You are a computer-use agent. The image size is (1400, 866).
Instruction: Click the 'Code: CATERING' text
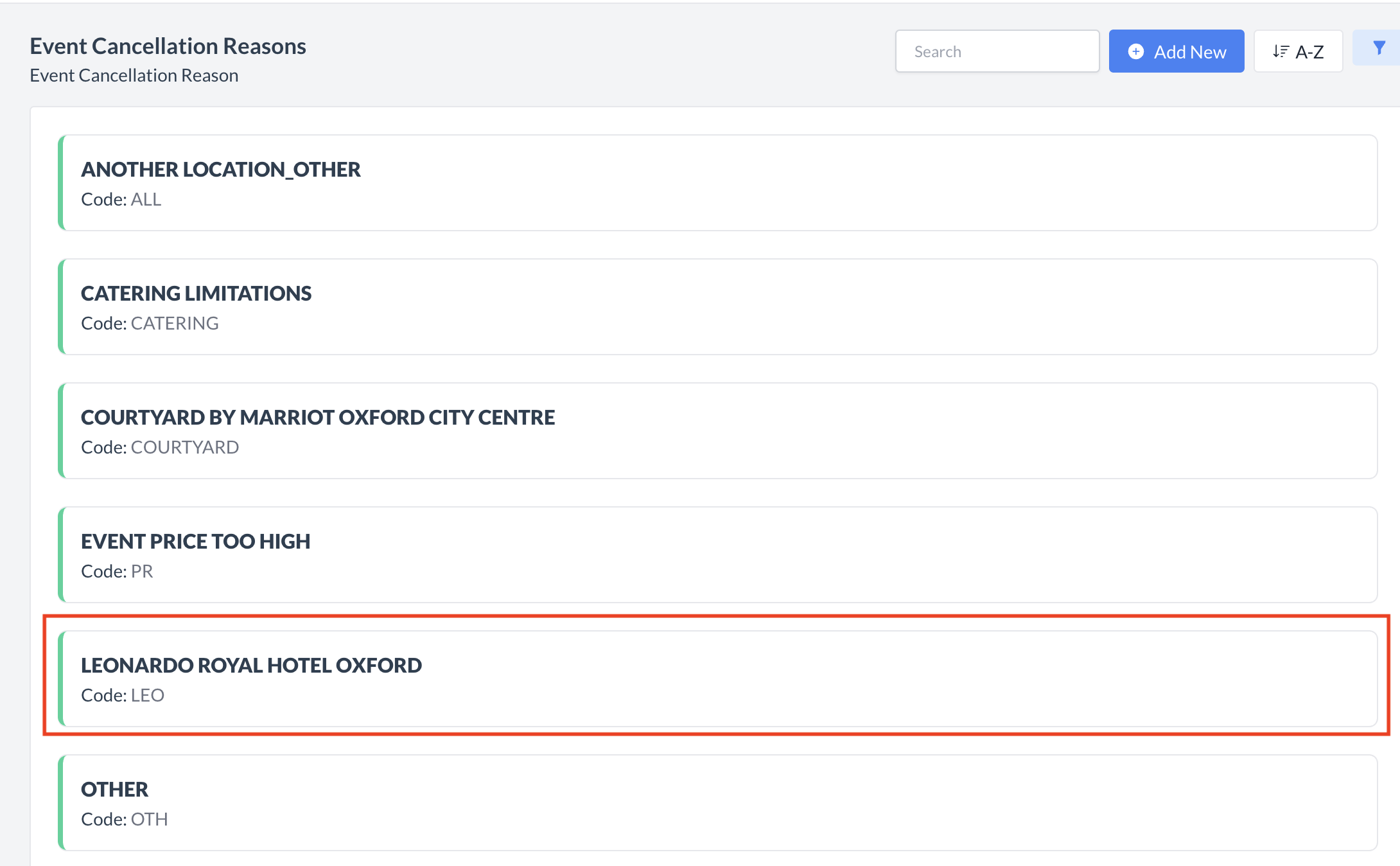[x=150, y=323]
